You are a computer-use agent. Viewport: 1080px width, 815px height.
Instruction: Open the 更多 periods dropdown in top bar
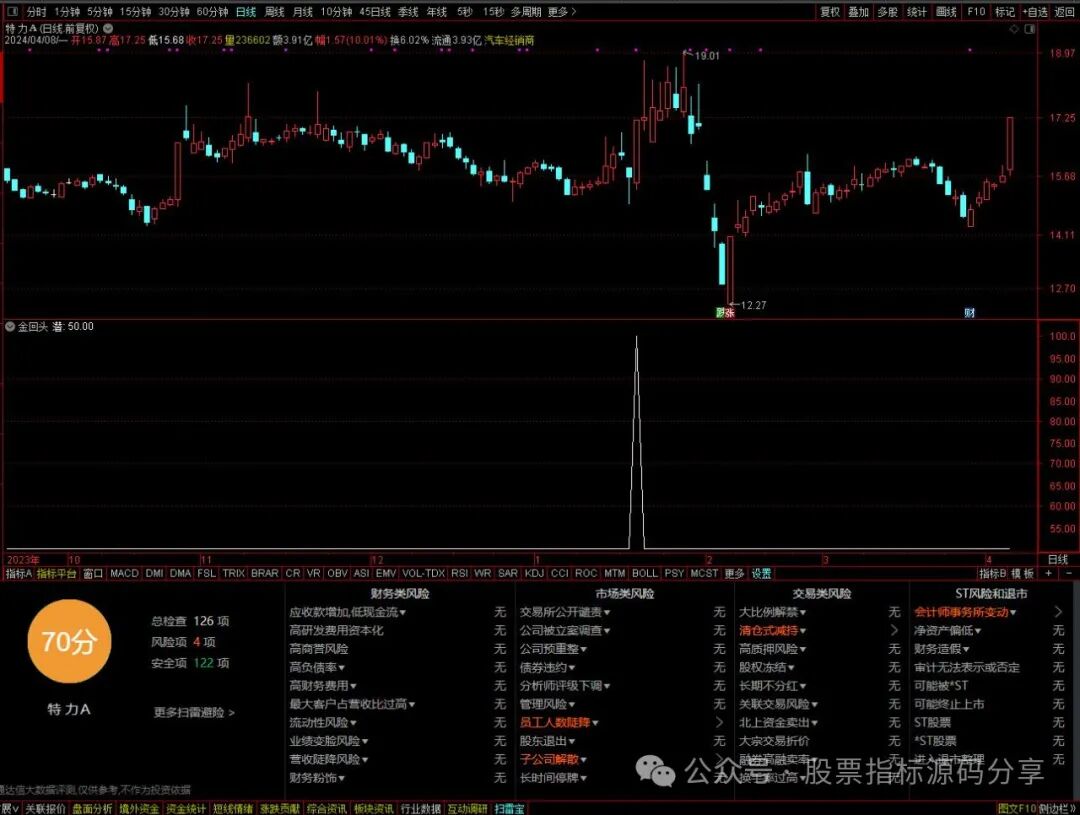click(x=562, y=12)
